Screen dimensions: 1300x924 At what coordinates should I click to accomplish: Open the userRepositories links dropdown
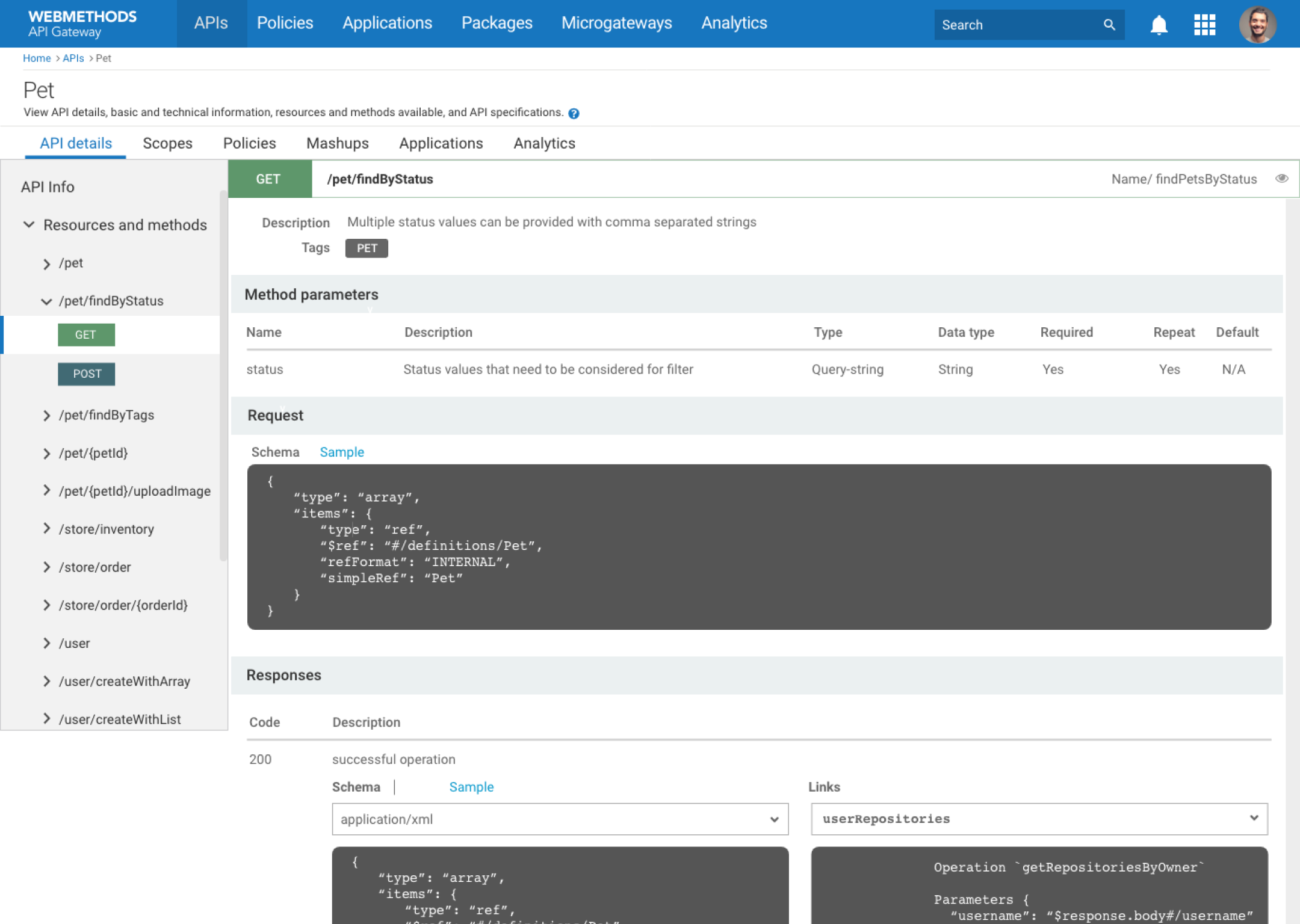pos(1039,819)
